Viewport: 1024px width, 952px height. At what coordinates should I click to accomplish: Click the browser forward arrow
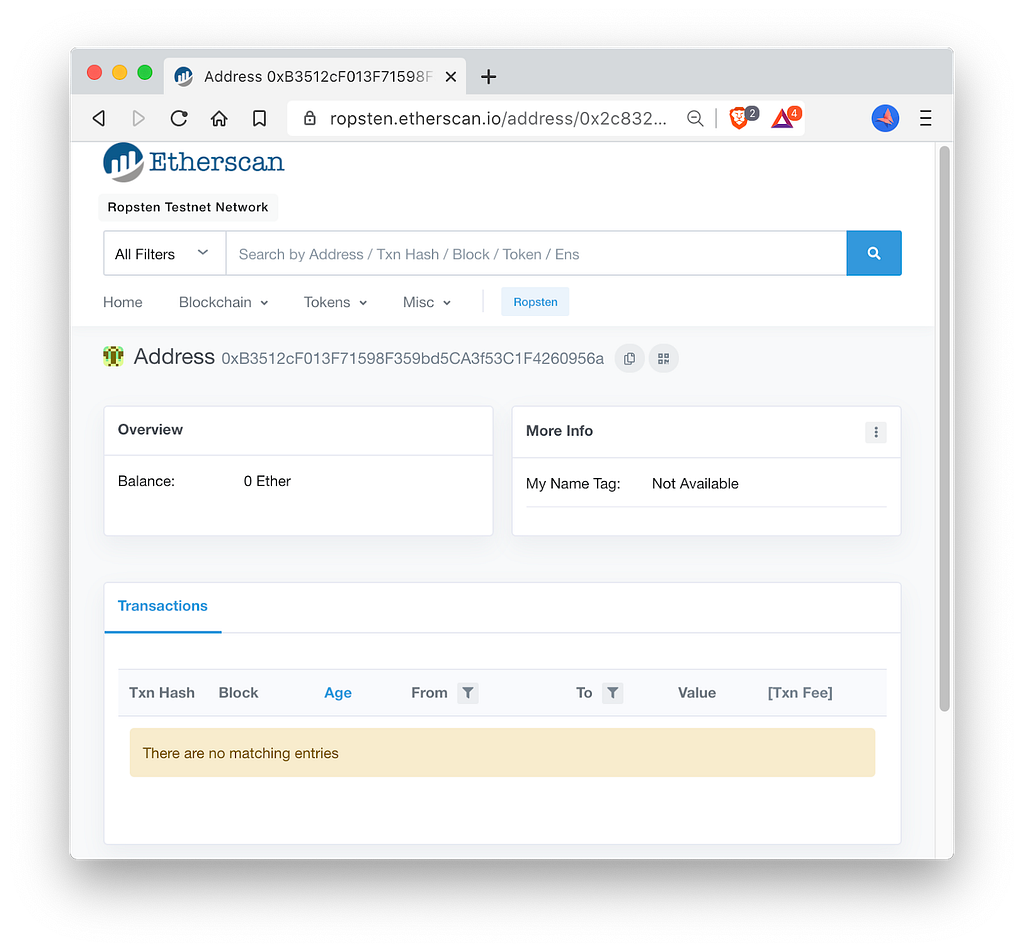coord(138,118)
